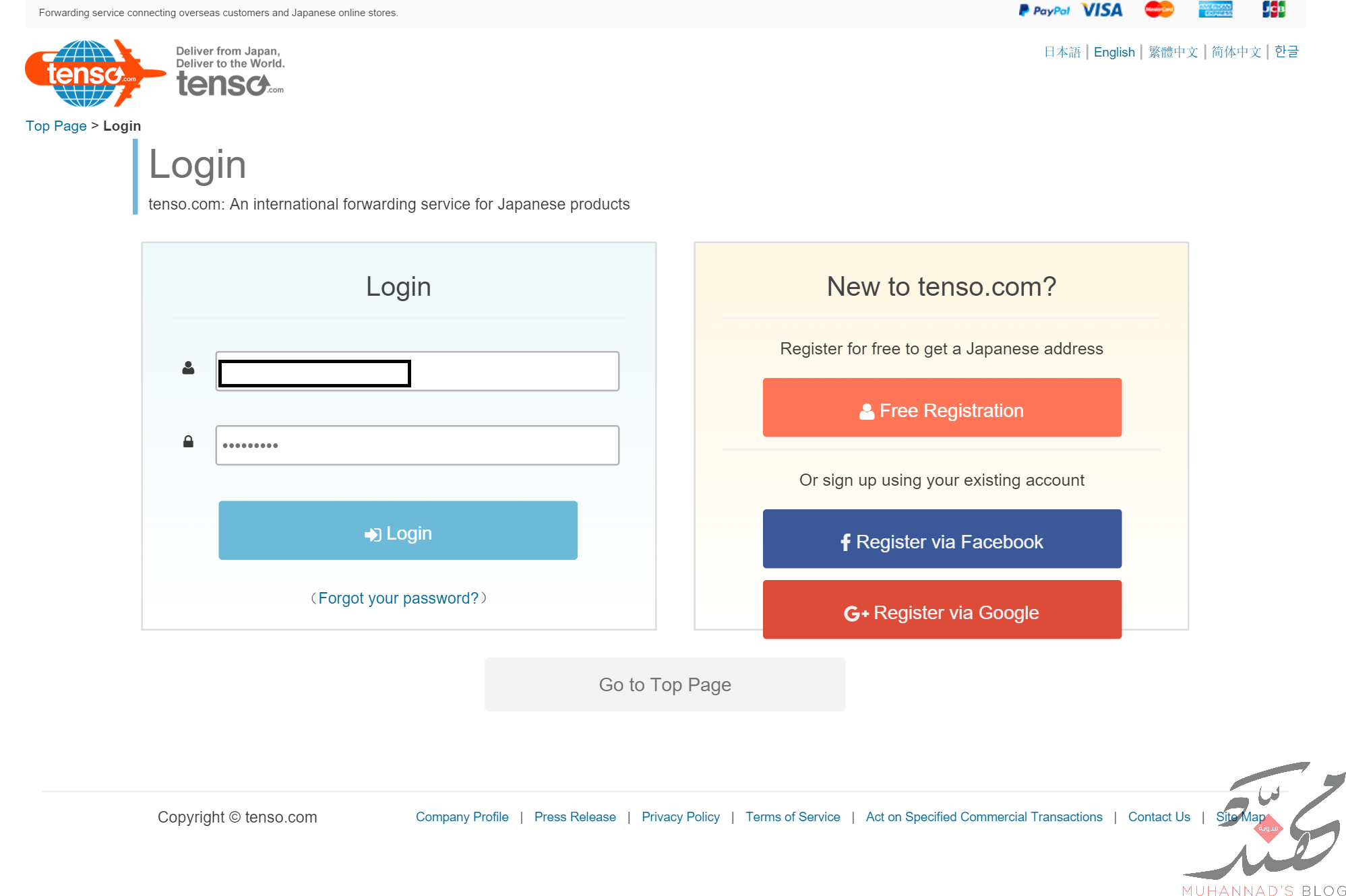Open Privacy Policy footer link
Viewport: 1346px width, 896px height.
tap(680, 817)
